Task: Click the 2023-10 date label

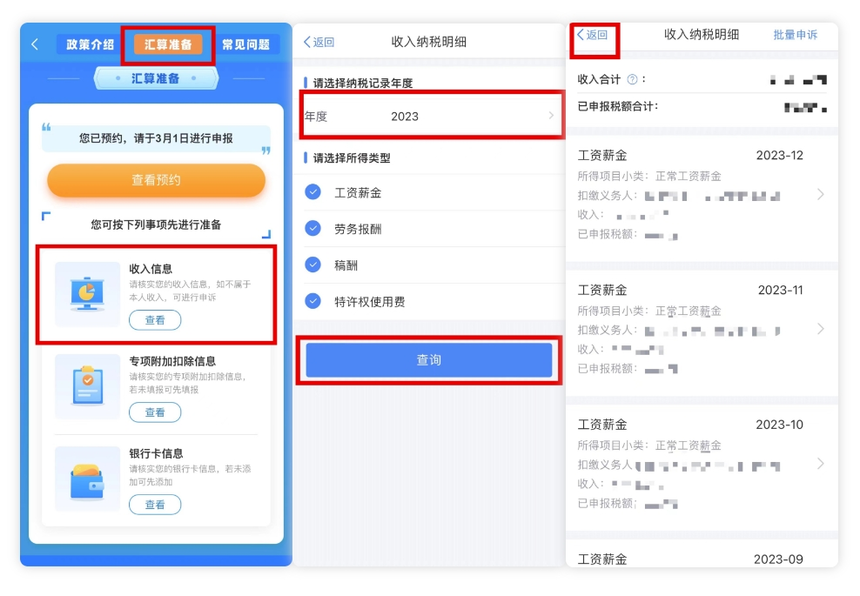Action: (779, 424)
